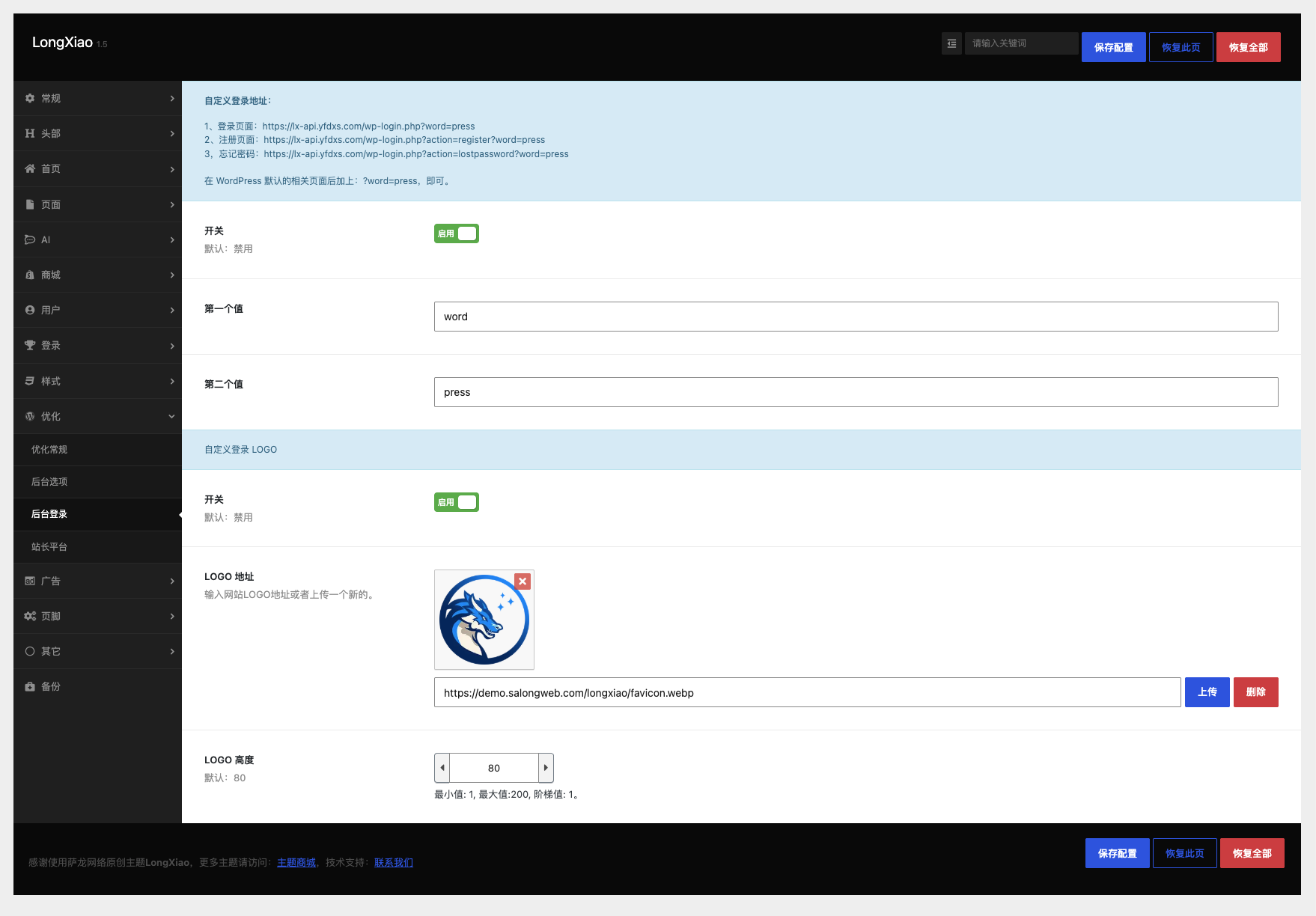
Task: Select the 后台登录 submenu item
Action: click(x=97, y=514)
